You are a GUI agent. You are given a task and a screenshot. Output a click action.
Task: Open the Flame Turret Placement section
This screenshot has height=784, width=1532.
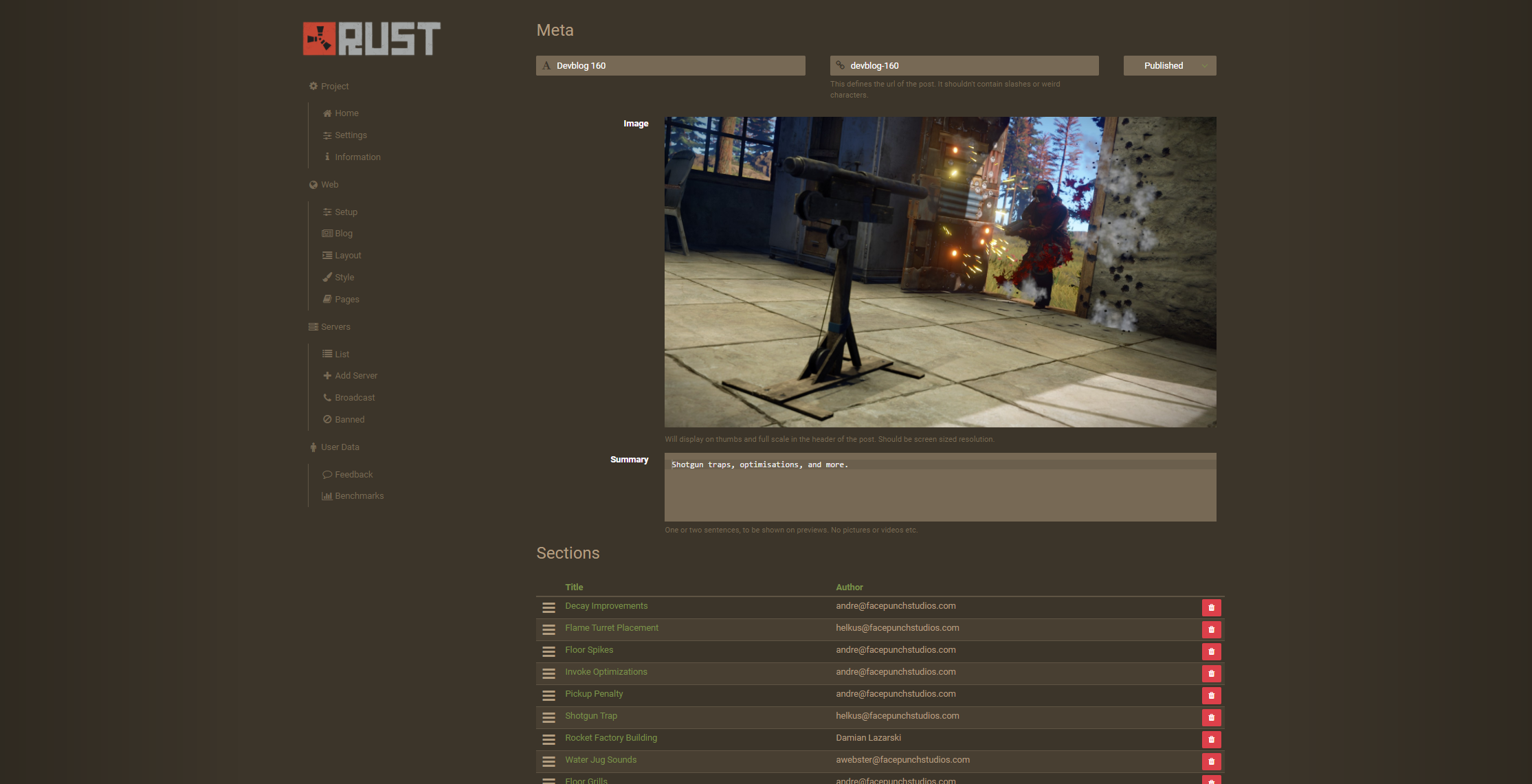pos(612,628)
